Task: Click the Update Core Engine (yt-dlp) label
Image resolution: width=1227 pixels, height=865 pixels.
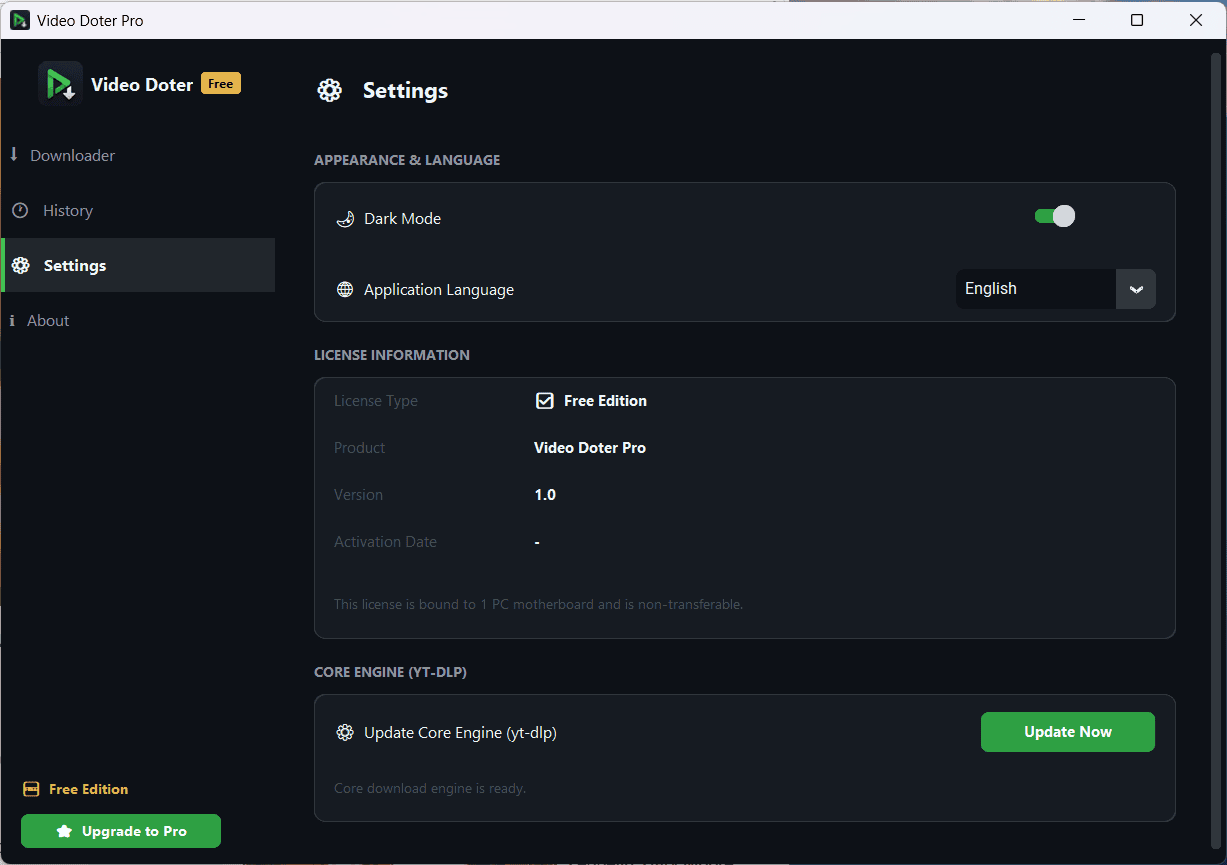Action: point(460,733)
